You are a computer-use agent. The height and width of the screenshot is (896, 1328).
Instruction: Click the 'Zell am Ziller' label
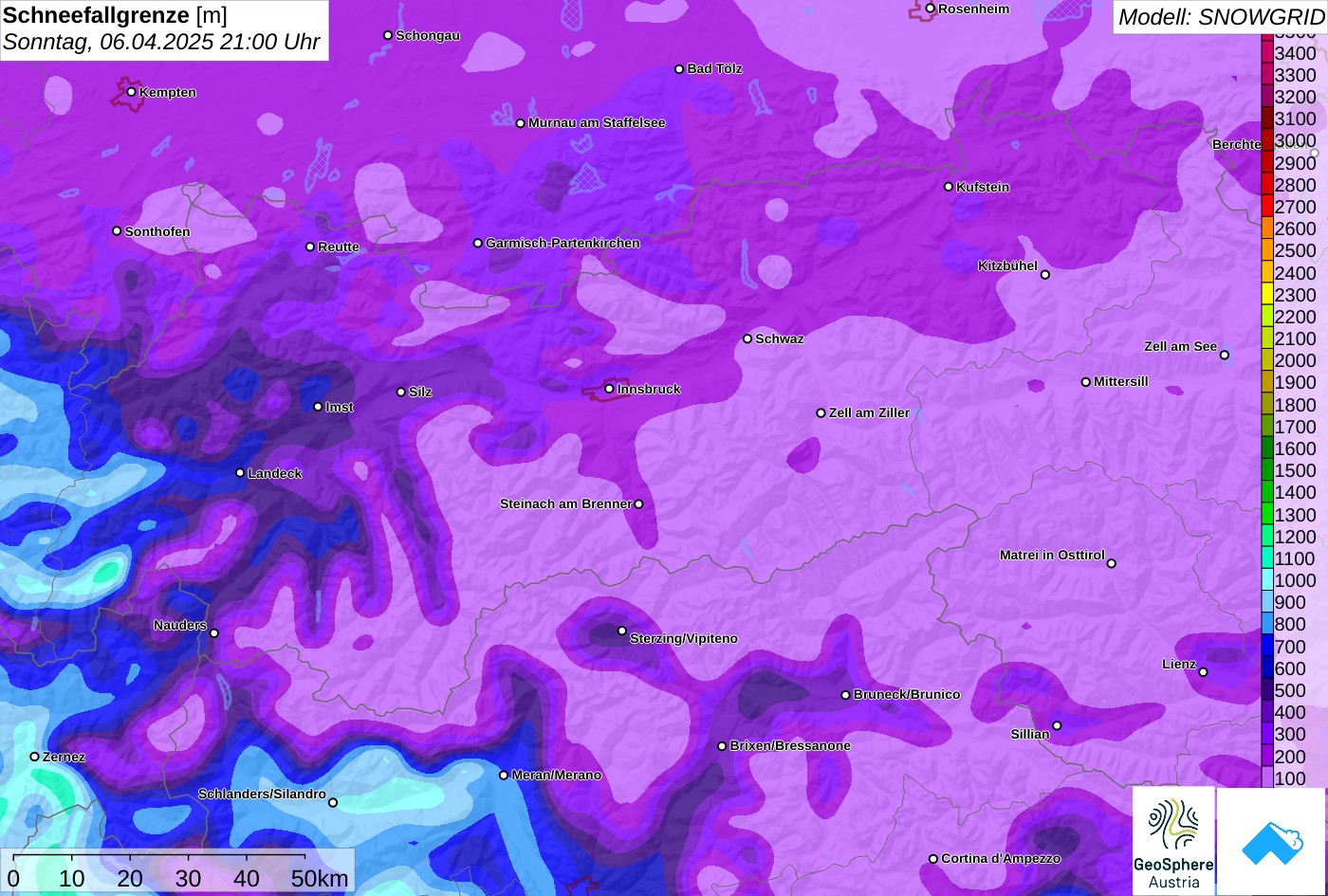pos(869,413)
